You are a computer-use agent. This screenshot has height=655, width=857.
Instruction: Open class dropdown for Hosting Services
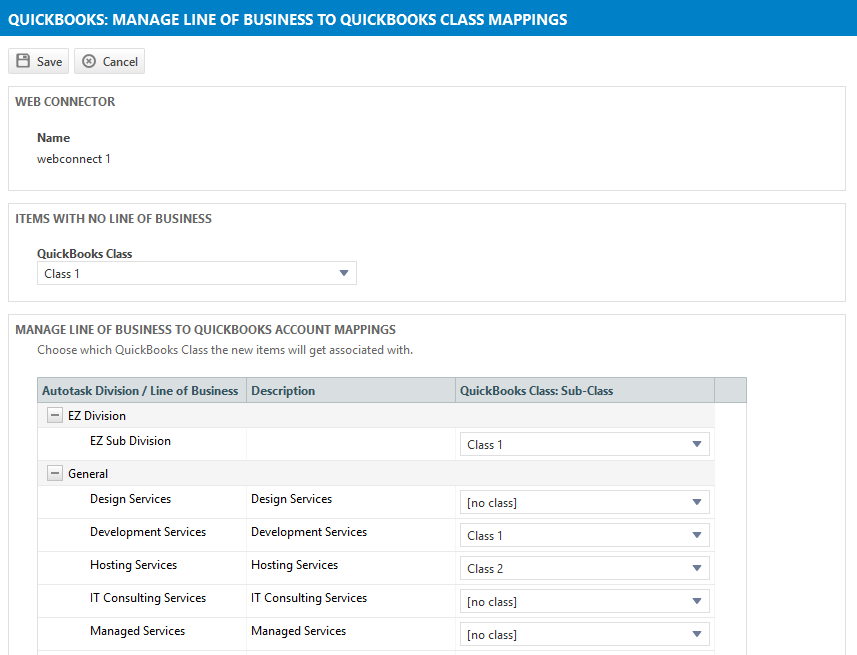[x=584, y=569]
